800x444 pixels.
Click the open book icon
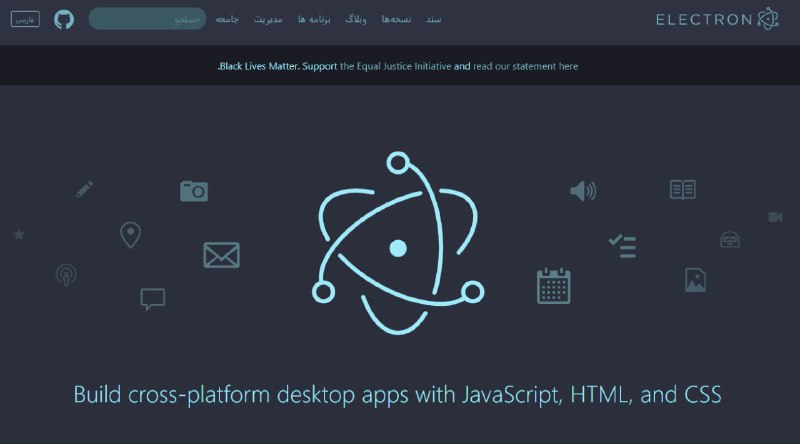point(683,189)
